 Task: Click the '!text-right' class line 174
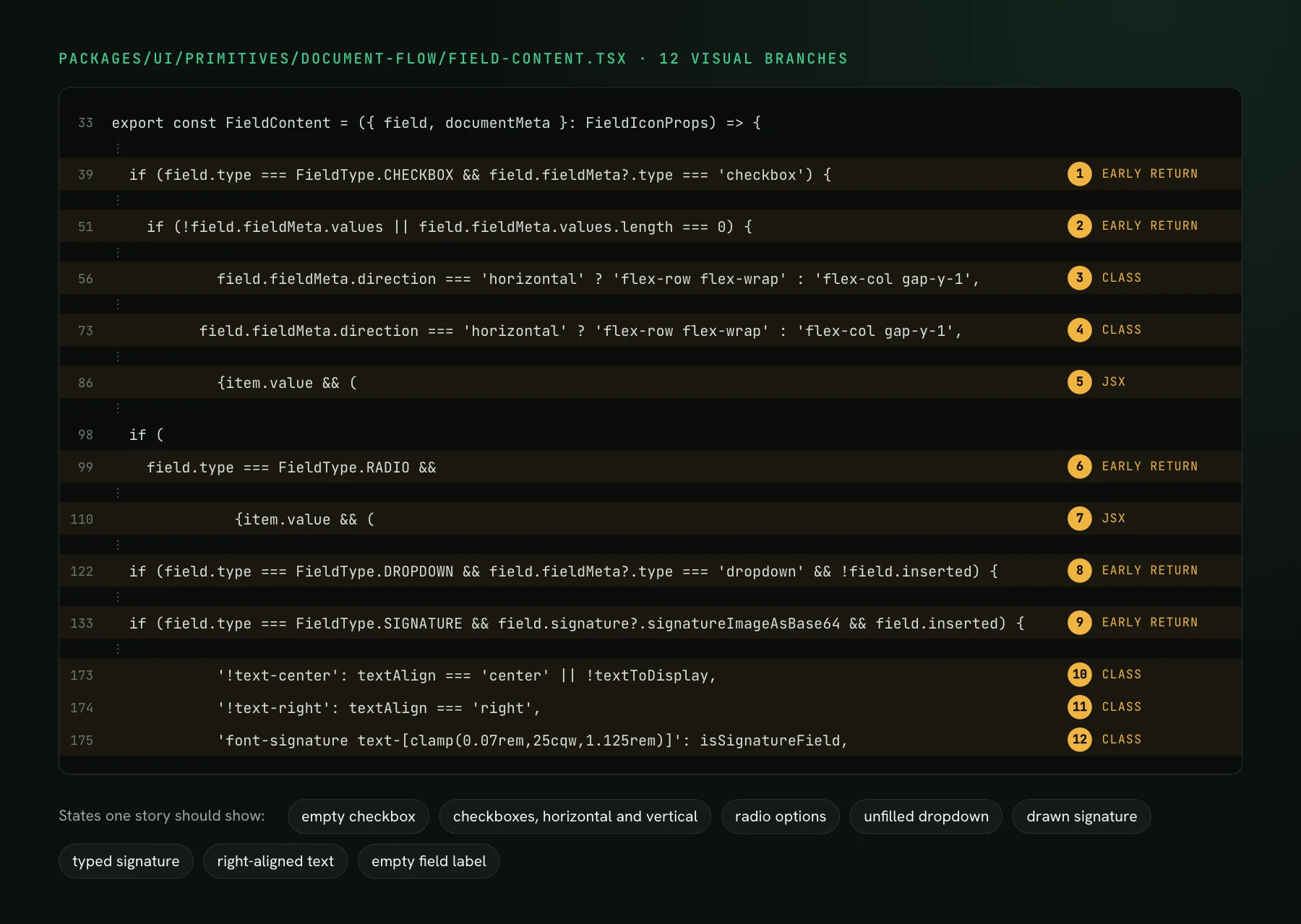(x=379, y=708)
